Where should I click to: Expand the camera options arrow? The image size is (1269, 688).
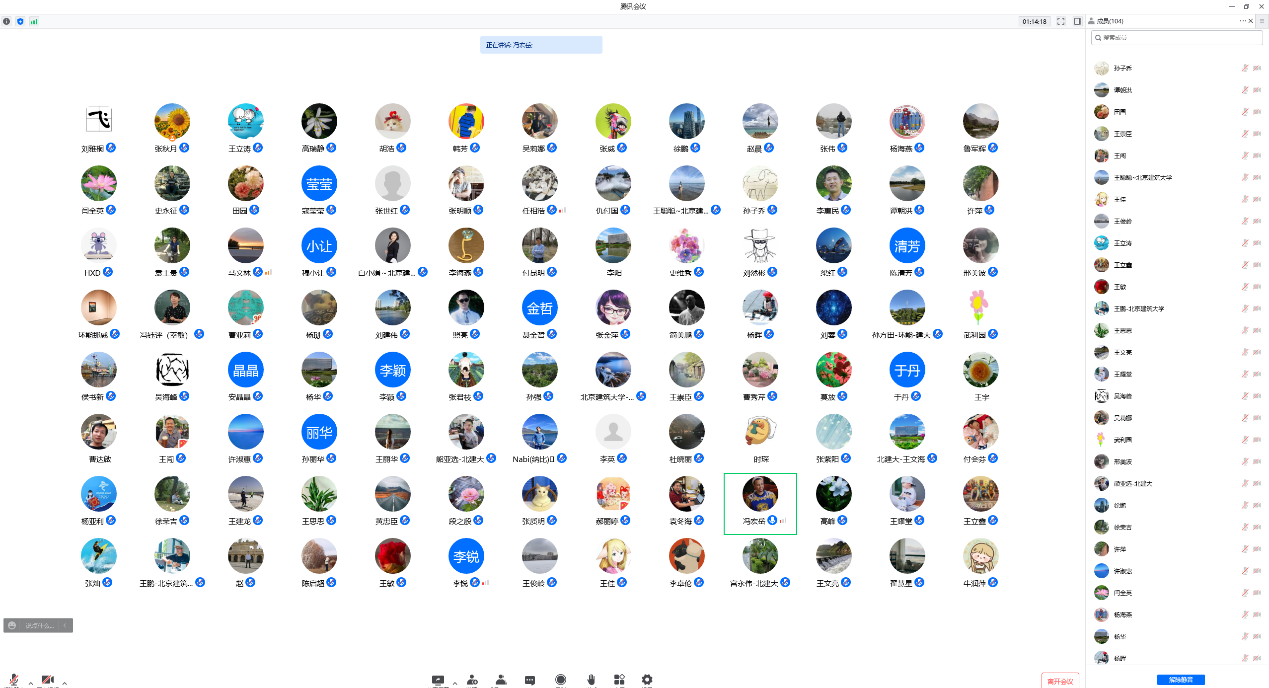point(64,683)
